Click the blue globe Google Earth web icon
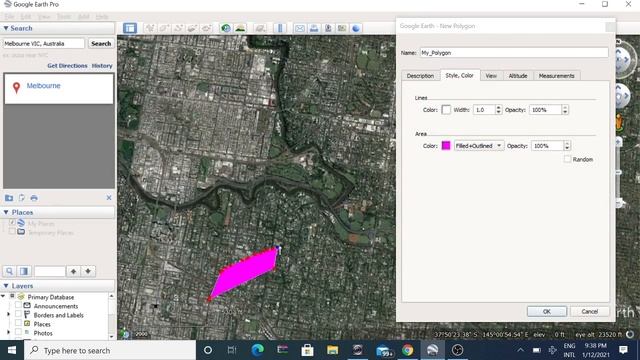The image size is (640, 360). pyautogui.click(x=356, y=28)
